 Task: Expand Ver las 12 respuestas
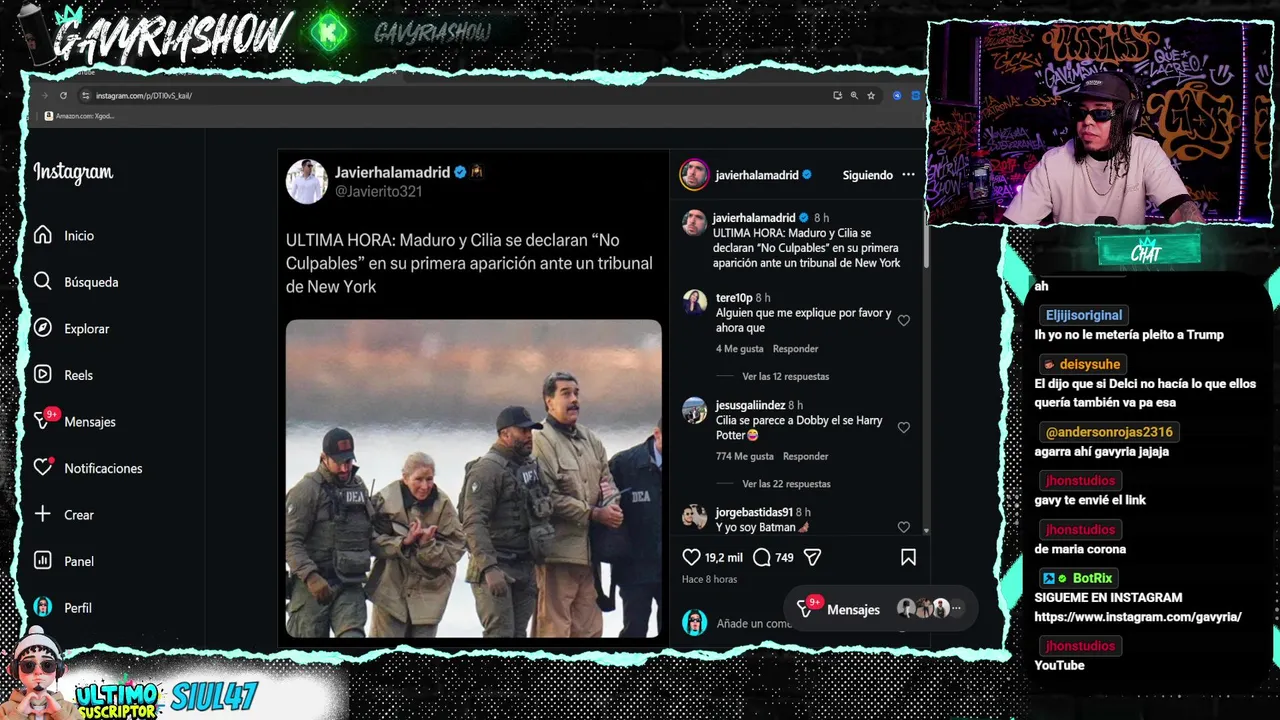(x=785, y=377)
